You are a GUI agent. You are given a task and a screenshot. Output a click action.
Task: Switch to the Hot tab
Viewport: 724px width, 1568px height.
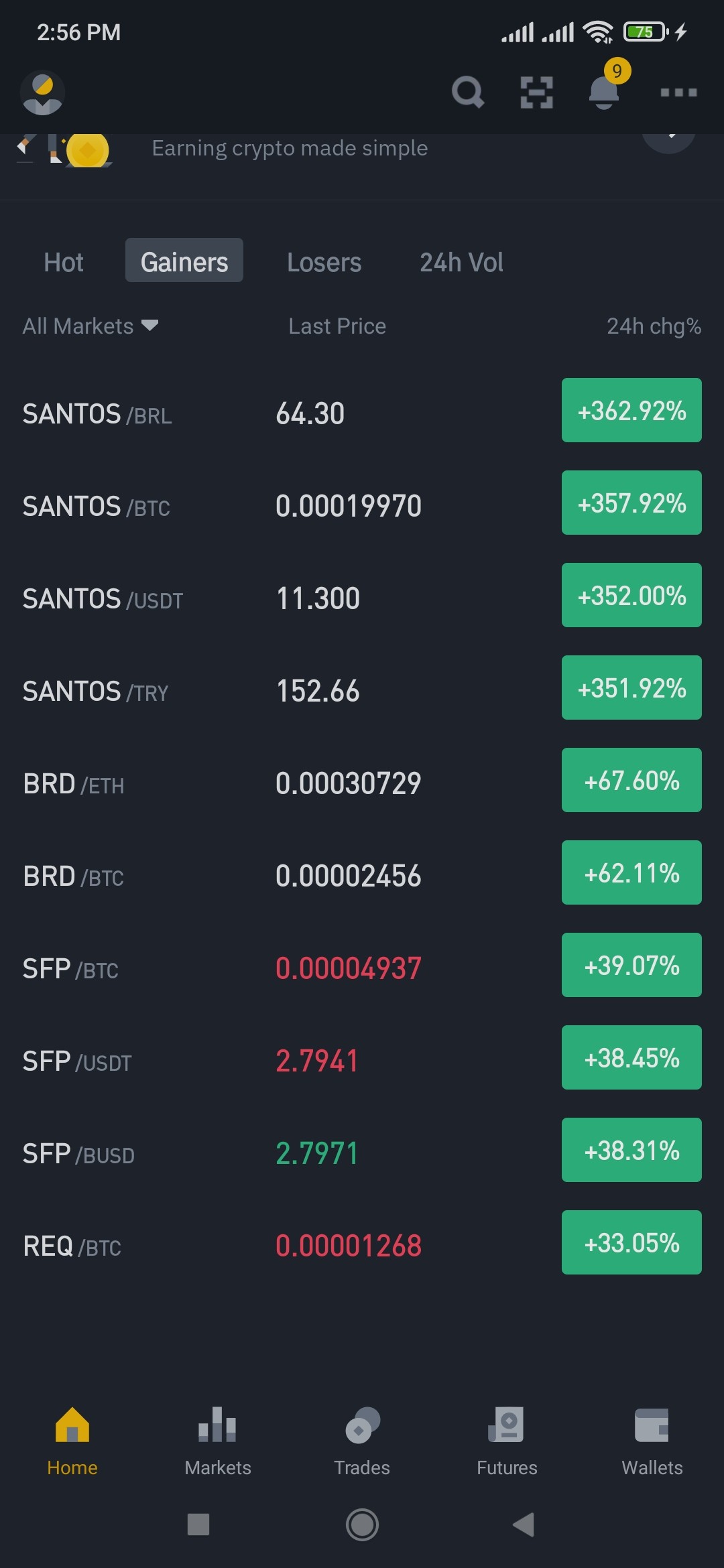(64, 262)
